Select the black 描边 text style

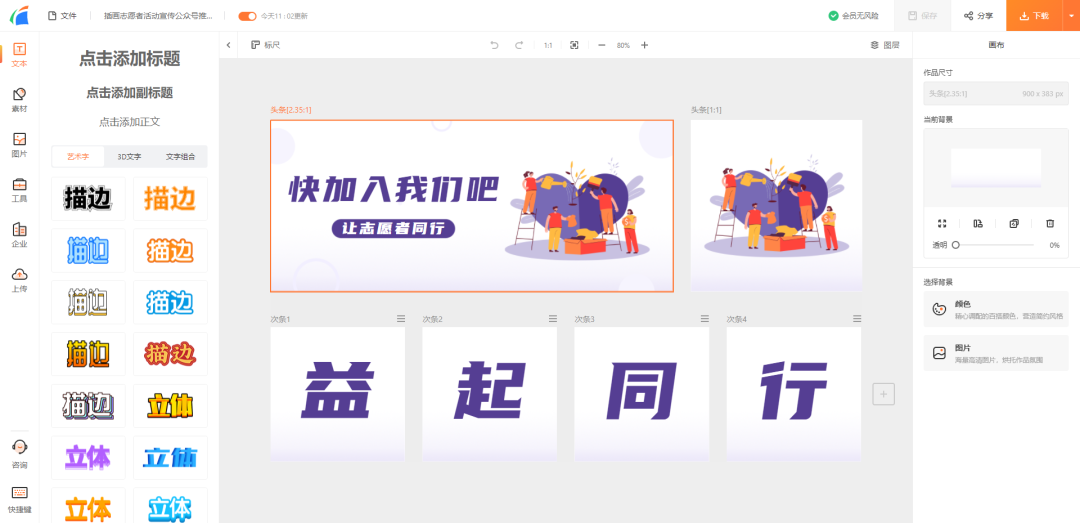pyautogui.click(x=88, y=198)
